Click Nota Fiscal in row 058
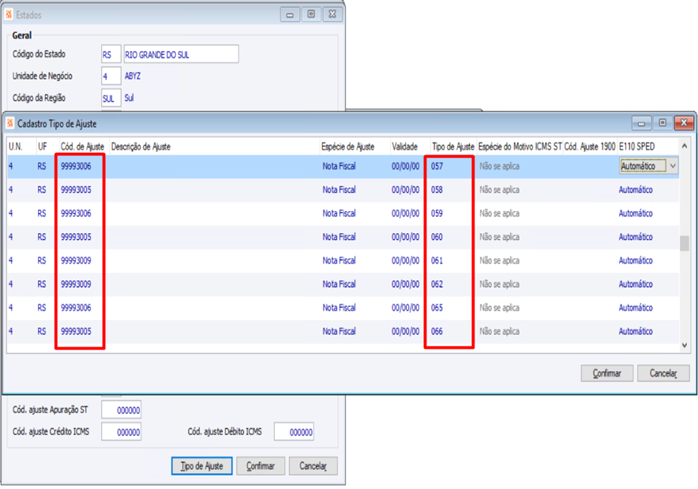 click(339, 190)
